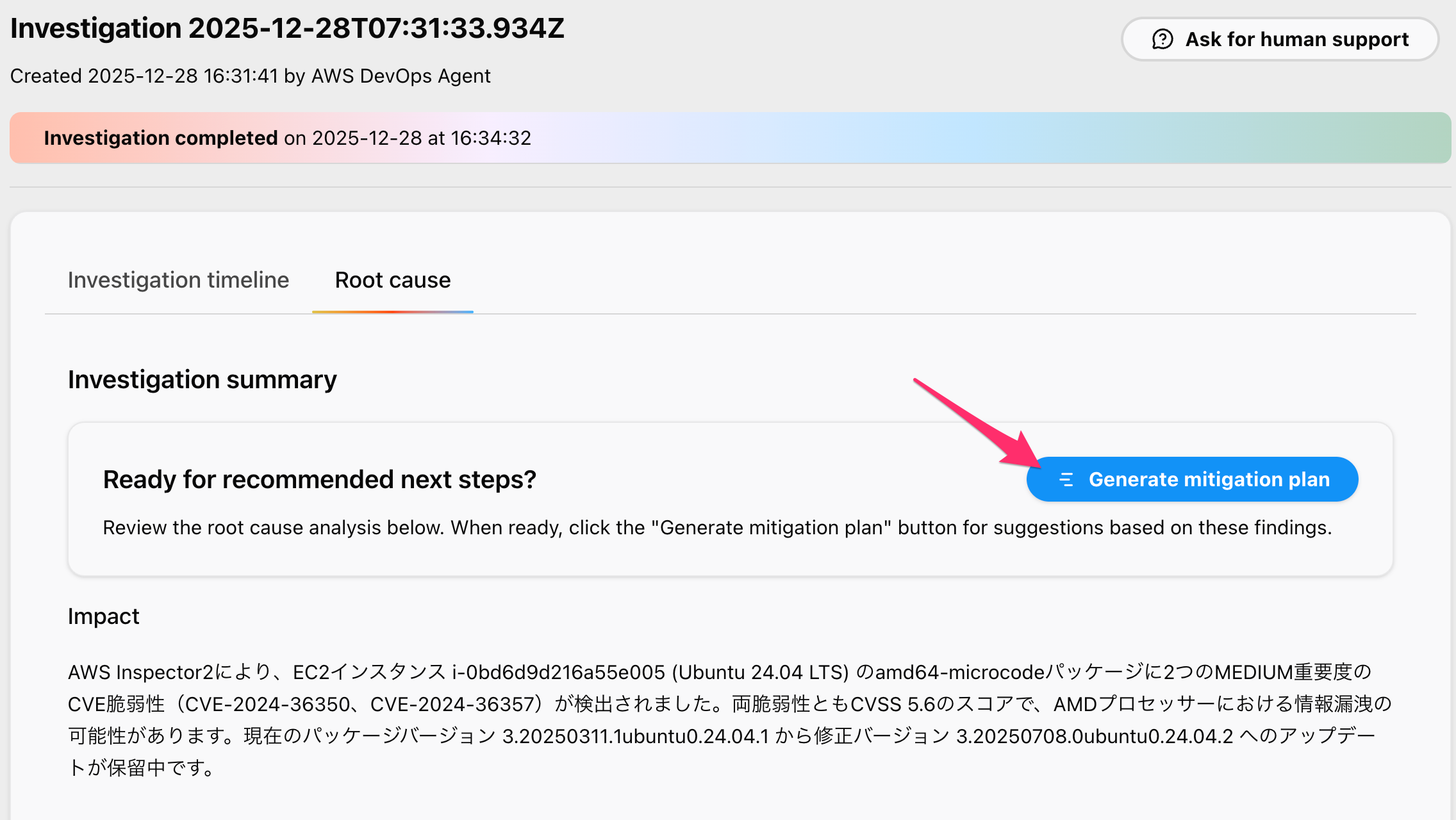Select the Root cause tab
The image size is (1456, 820).
[x=392, y=280]
